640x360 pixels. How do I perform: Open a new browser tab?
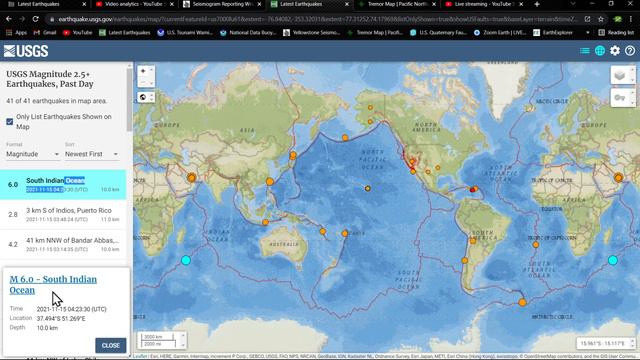(x=537, y=4)
